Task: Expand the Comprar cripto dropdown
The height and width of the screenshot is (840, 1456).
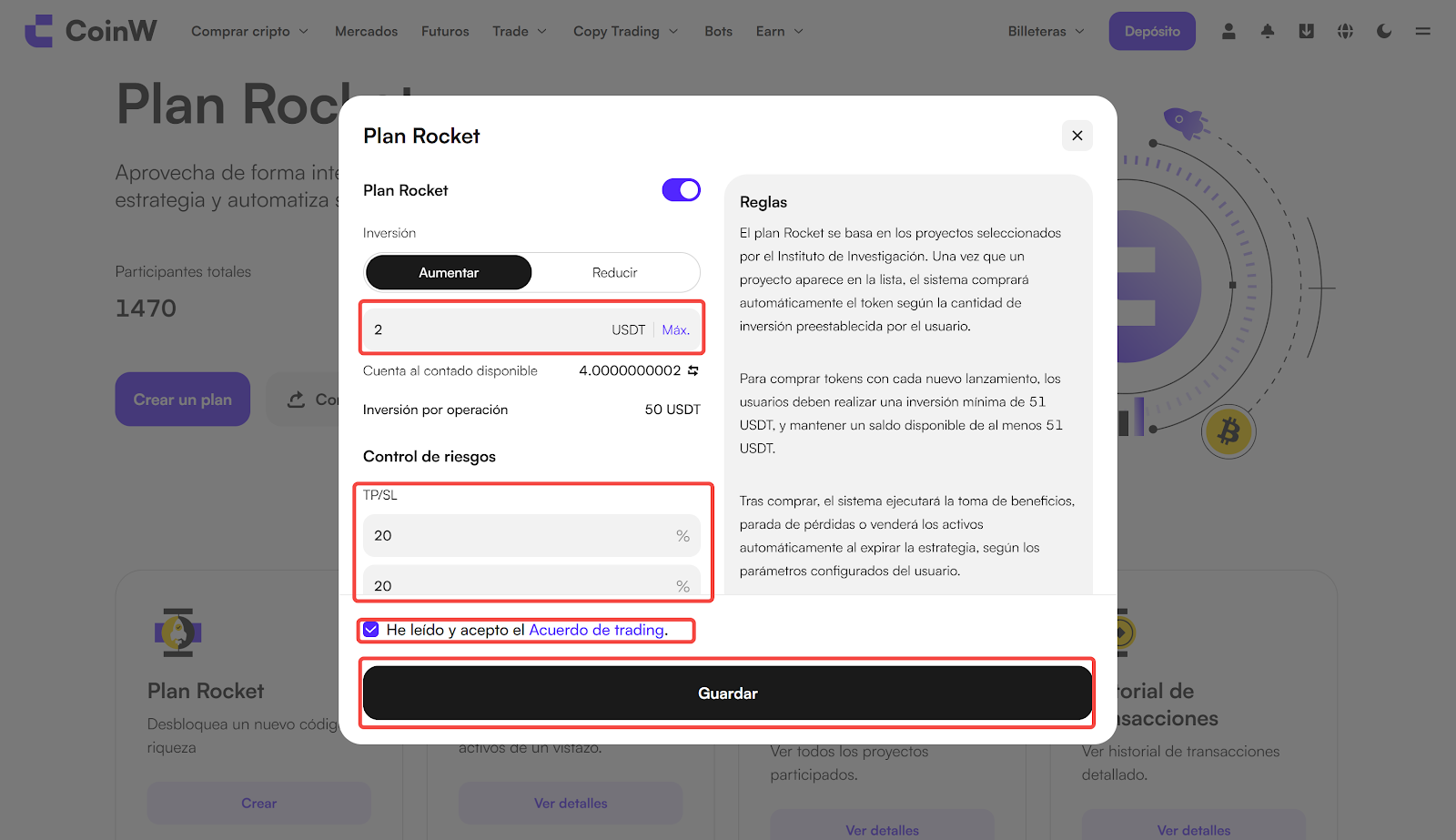Action: point(249,31)
